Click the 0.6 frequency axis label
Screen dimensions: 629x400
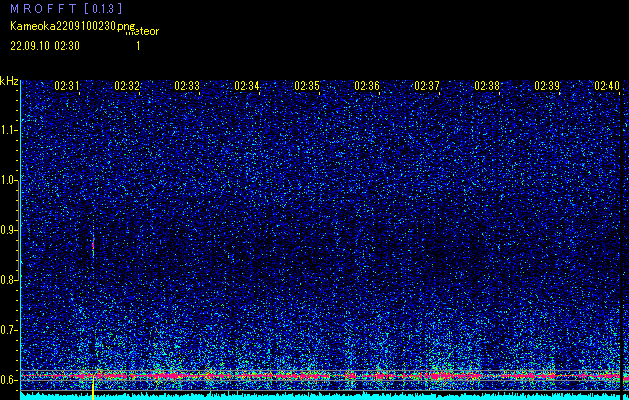(x=9, y=380)
